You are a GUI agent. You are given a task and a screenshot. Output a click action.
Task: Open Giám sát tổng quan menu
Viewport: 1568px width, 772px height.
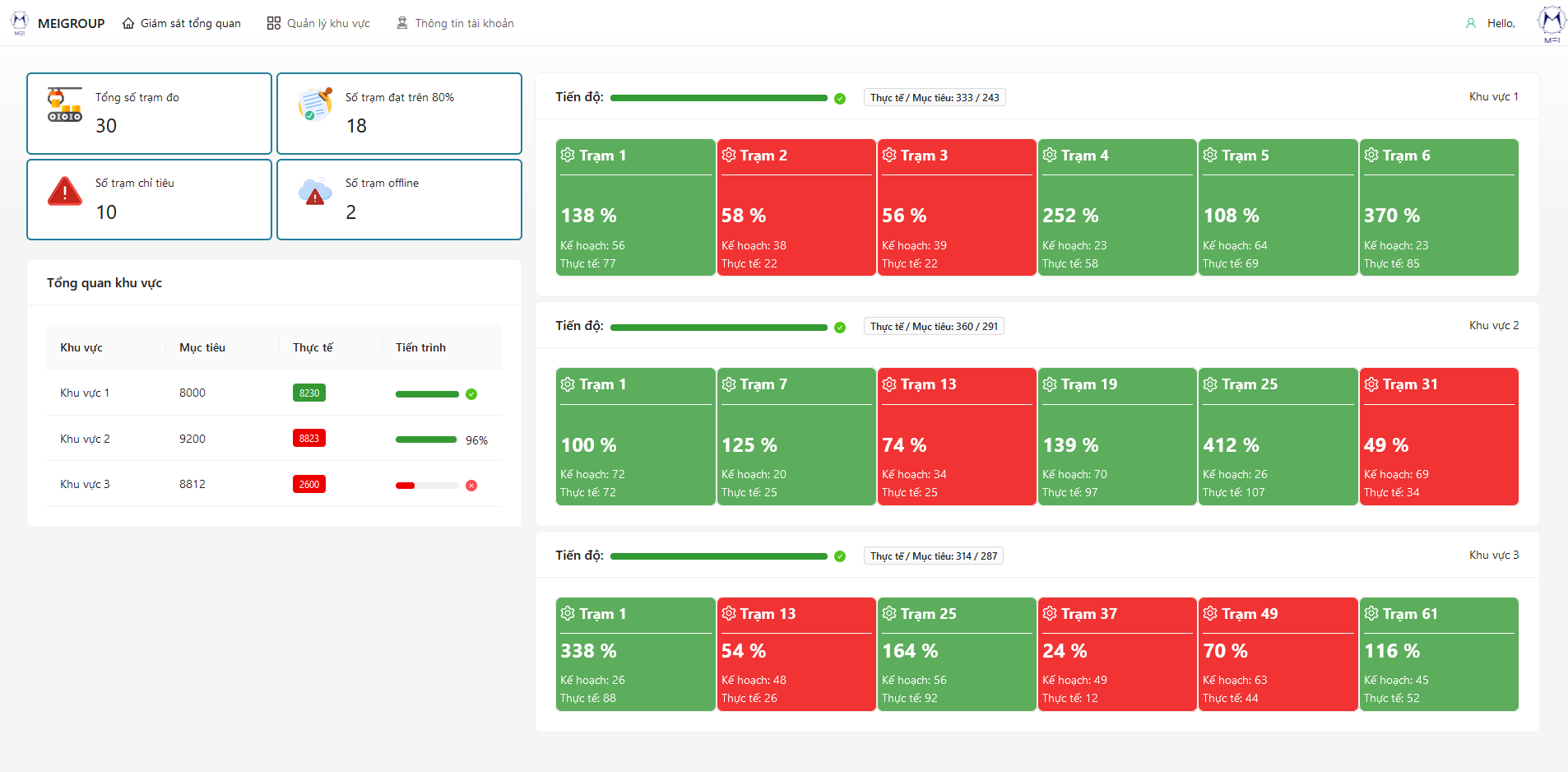coord(182,23)
